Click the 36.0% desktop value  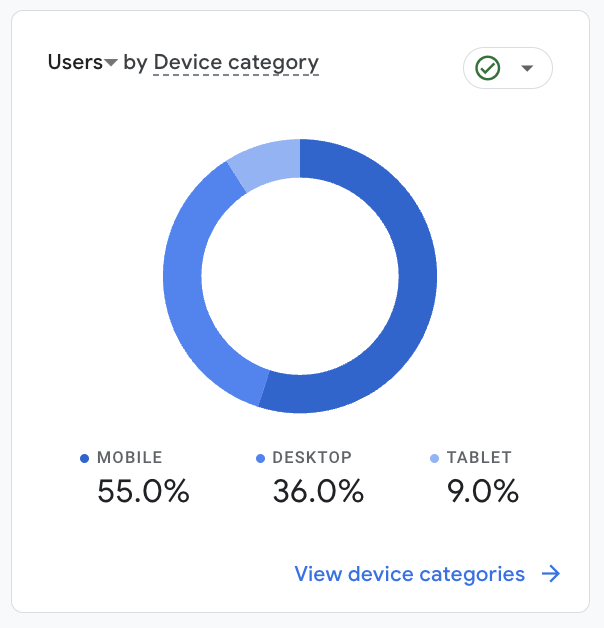click(318, 491)
